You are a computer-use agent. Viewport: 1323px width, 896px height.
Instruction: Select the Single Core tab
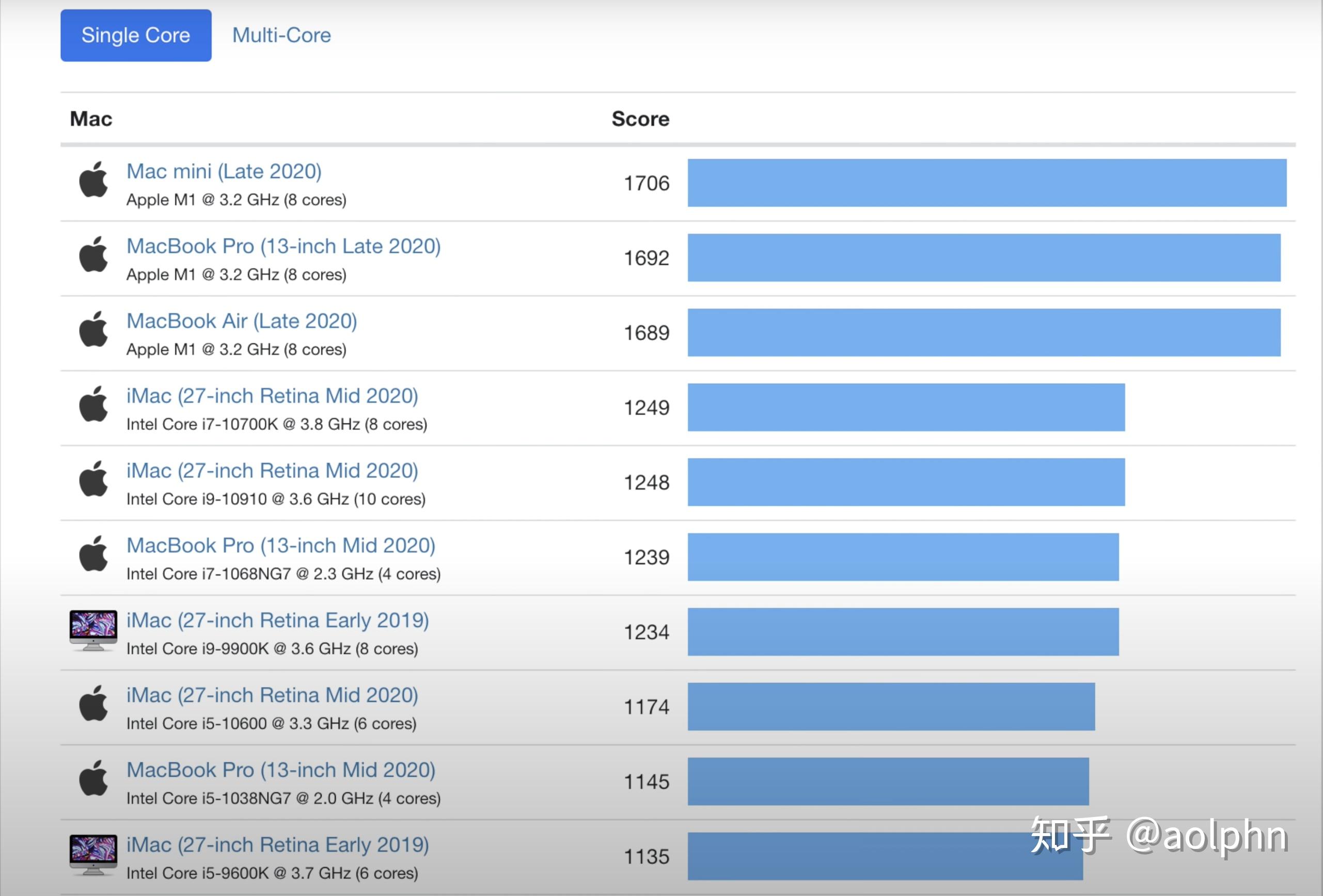coord(136,35)
